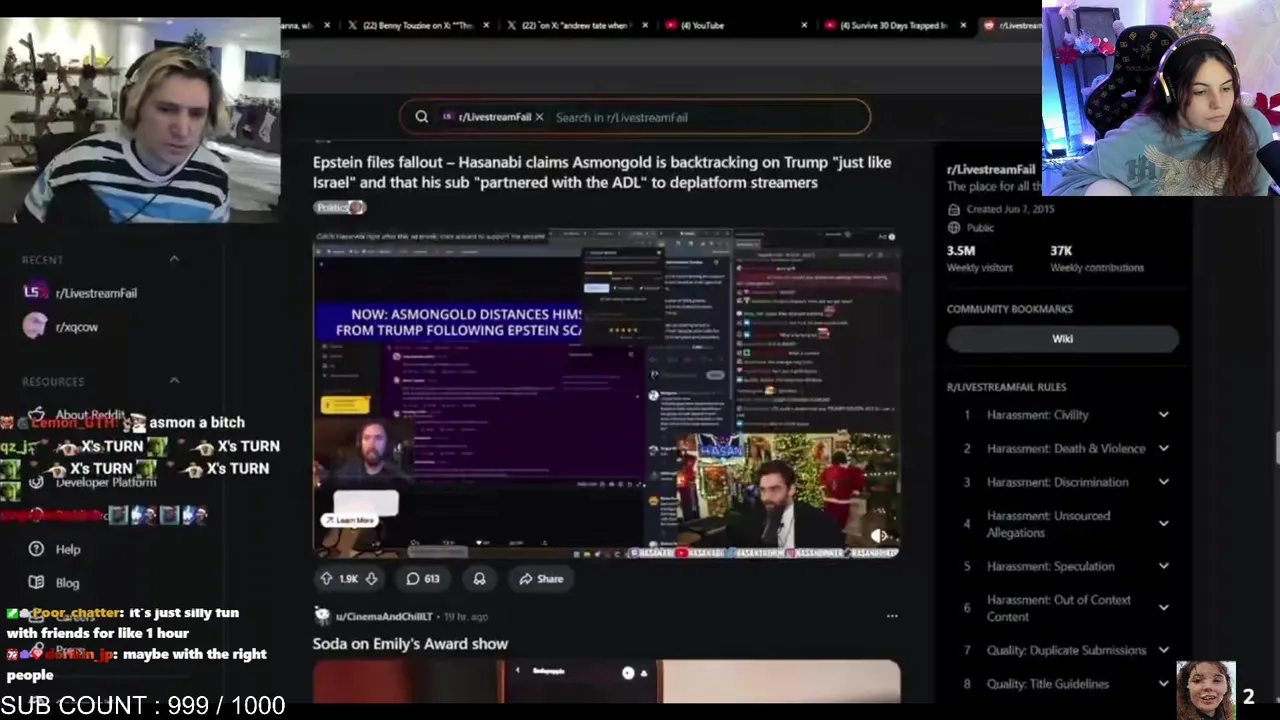Upvote the Epstein files fallout post
The image size is (1280, 720).
pyautogui.click(x=326, y=579)
